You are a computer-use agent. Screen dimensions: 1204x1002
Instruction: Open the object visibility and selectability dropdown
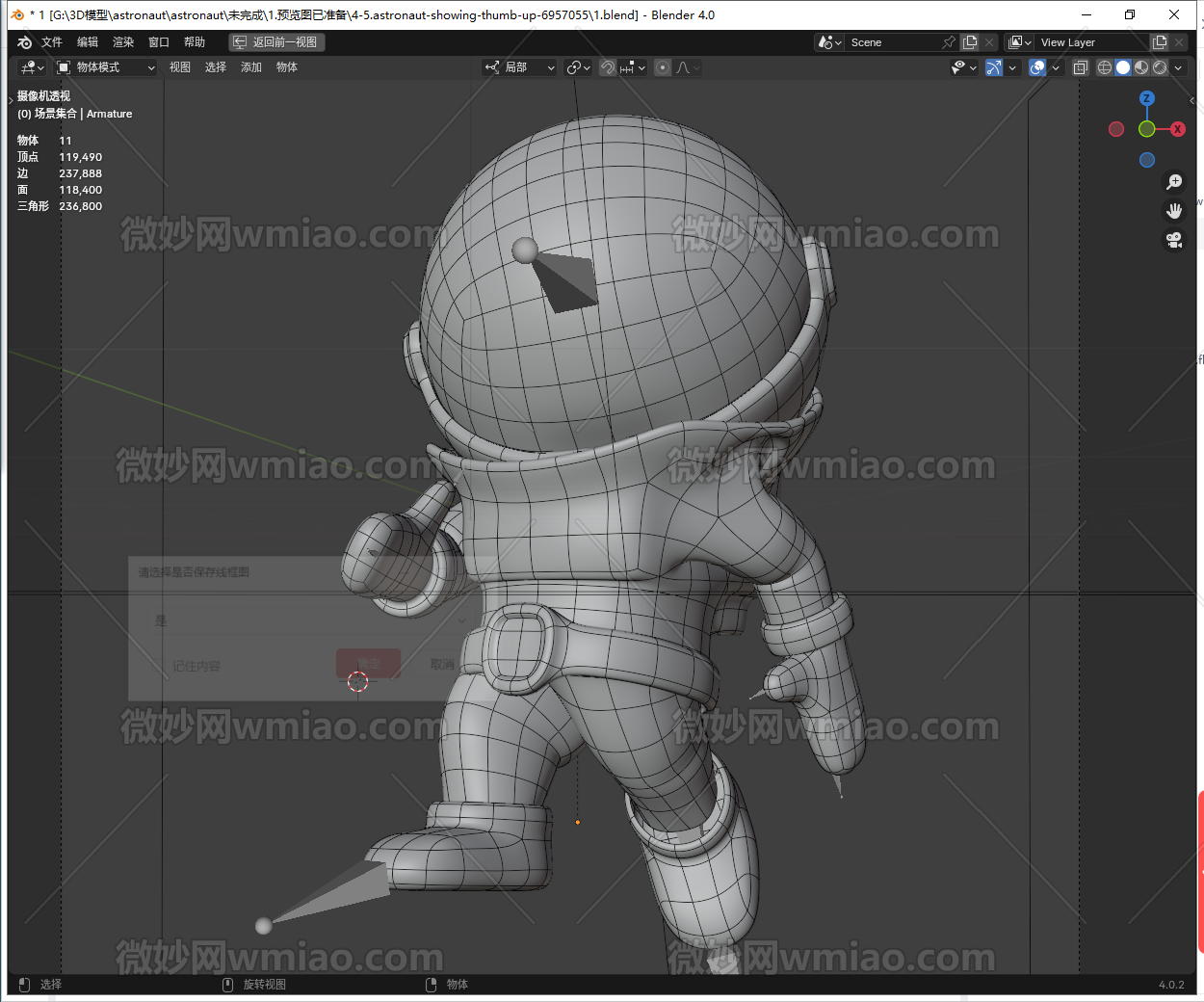(963, 67)
